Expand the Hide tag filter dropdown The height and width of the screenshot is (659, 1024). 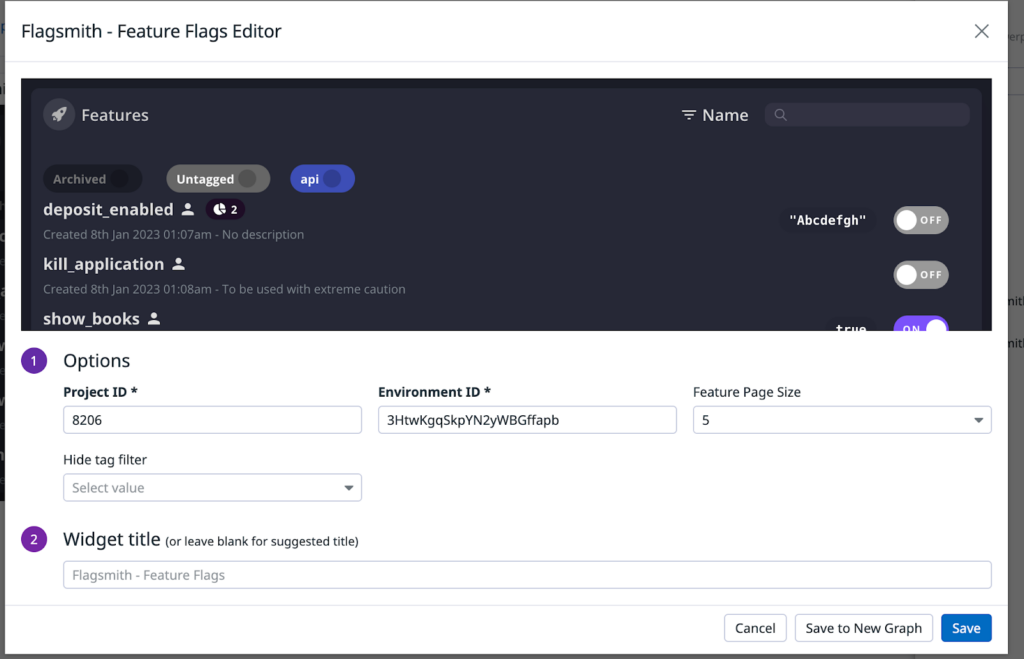point(348,486)
